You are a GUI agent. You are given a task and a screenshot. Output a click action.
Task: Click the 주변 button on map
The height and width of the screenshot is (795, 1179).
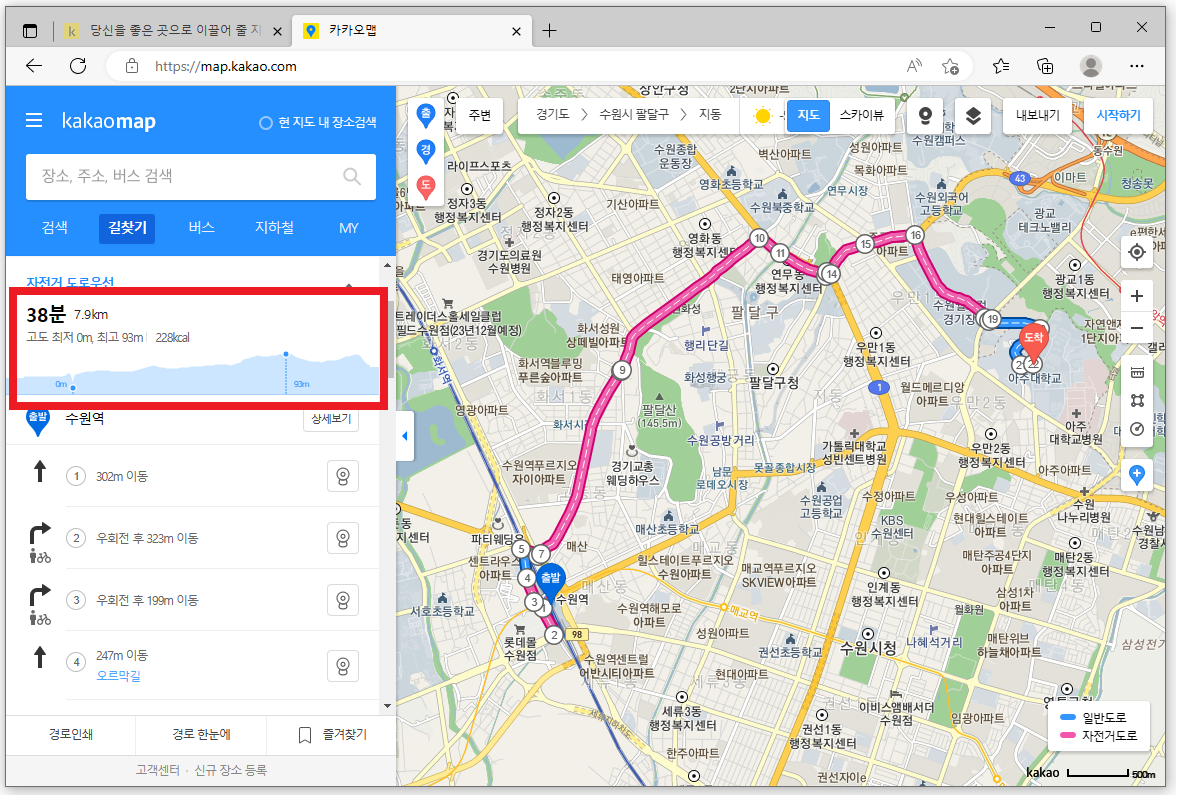[480, 115]
